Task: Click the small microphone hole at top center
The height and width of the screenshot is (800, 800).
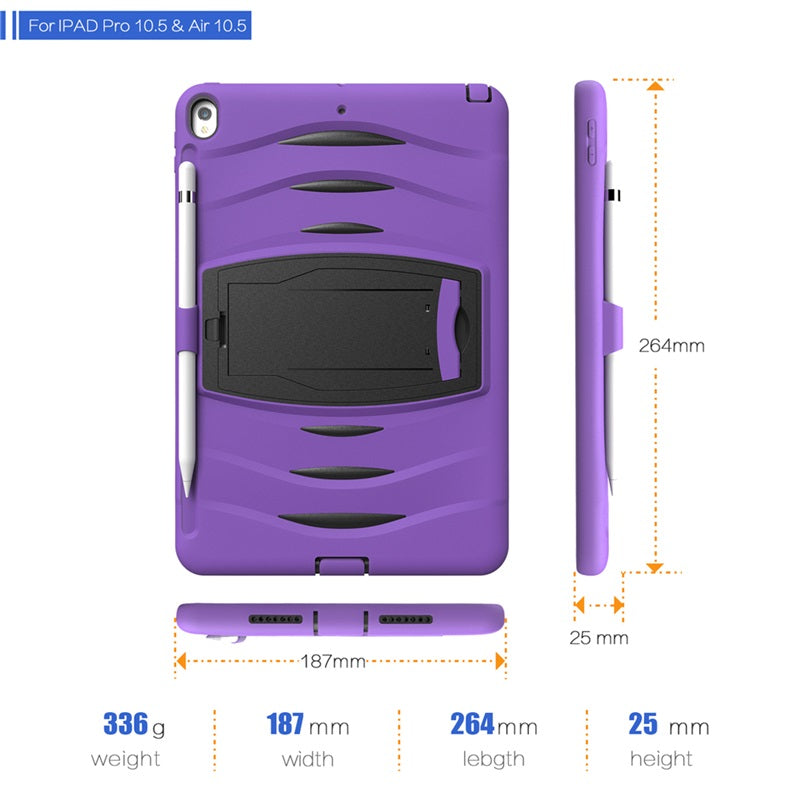Action: click(341, 110)
